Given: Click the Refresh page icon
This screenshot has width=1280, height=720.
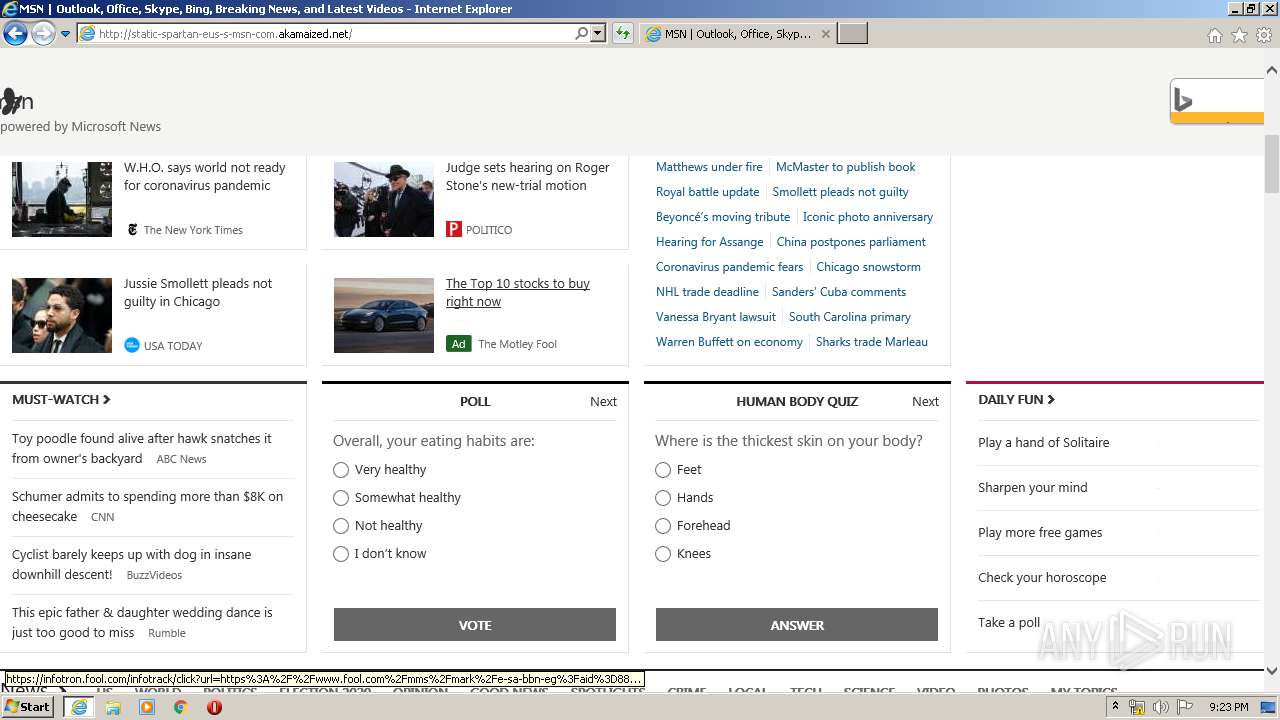Looking at the screenshot, I should [x=623, y=34].
